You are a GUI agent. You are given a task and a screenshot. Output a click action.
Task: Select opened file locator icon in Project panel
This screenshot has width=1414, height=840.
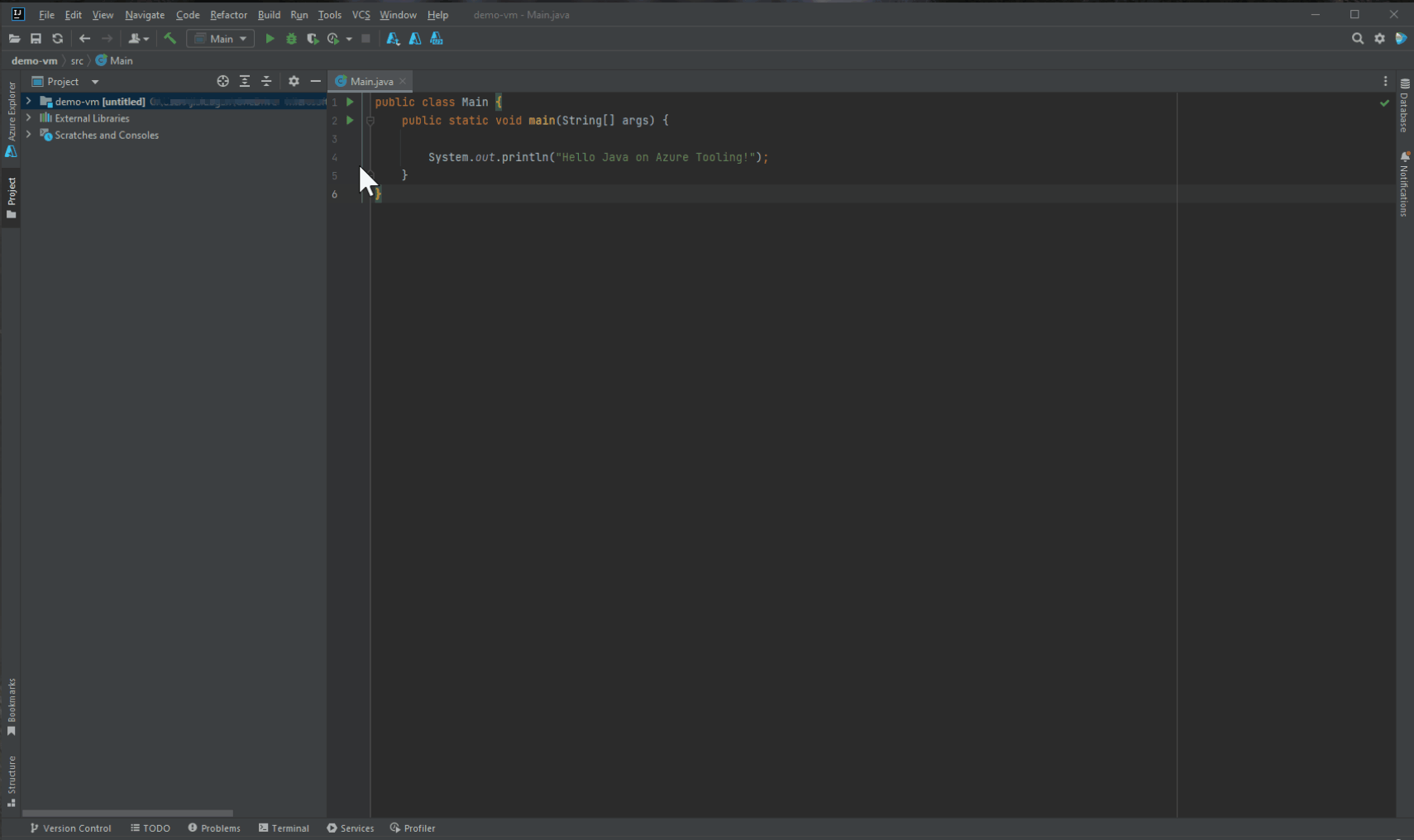tap(222, 81)
